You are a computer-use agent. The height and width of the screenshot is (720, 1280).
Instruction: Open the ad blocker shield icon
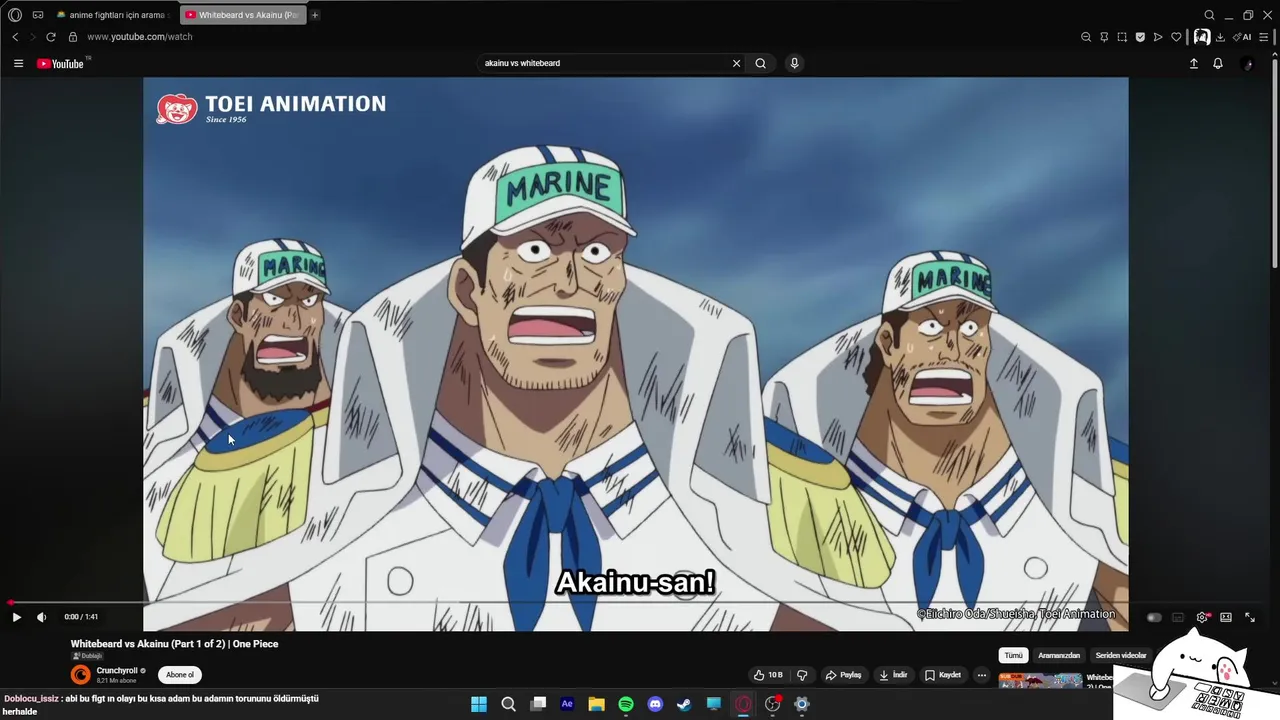click(x=1140, y=37)
